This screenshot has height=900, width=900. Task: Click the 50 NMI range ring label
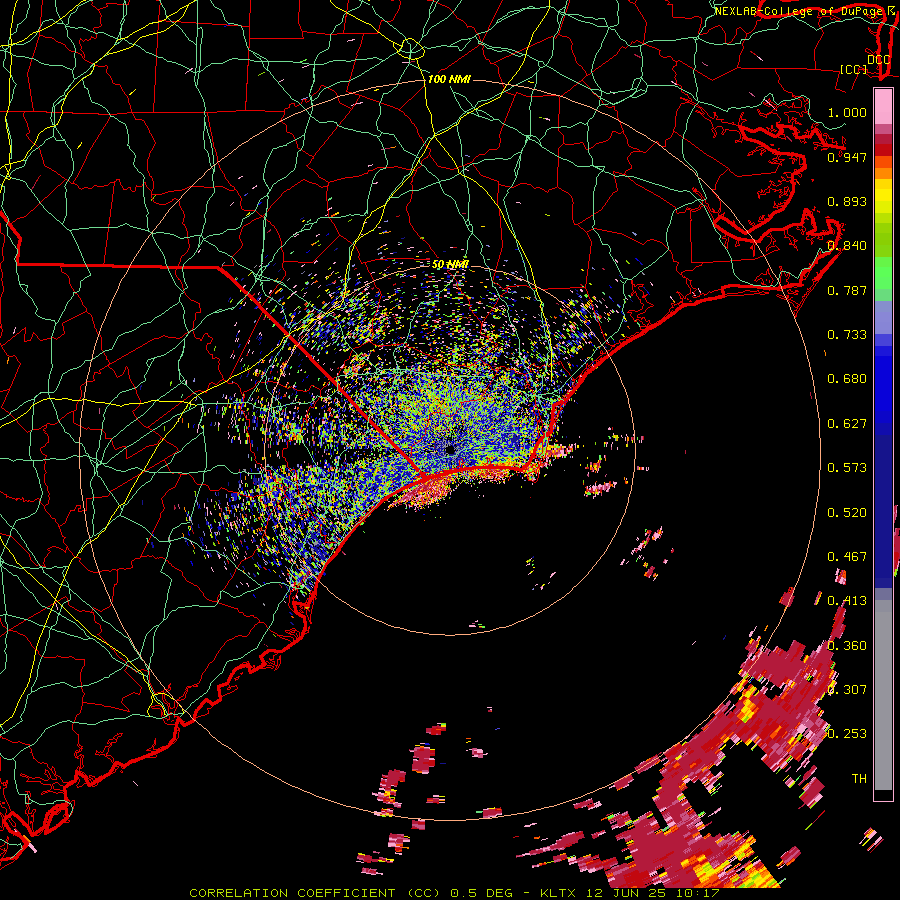(x=450, y=264)
